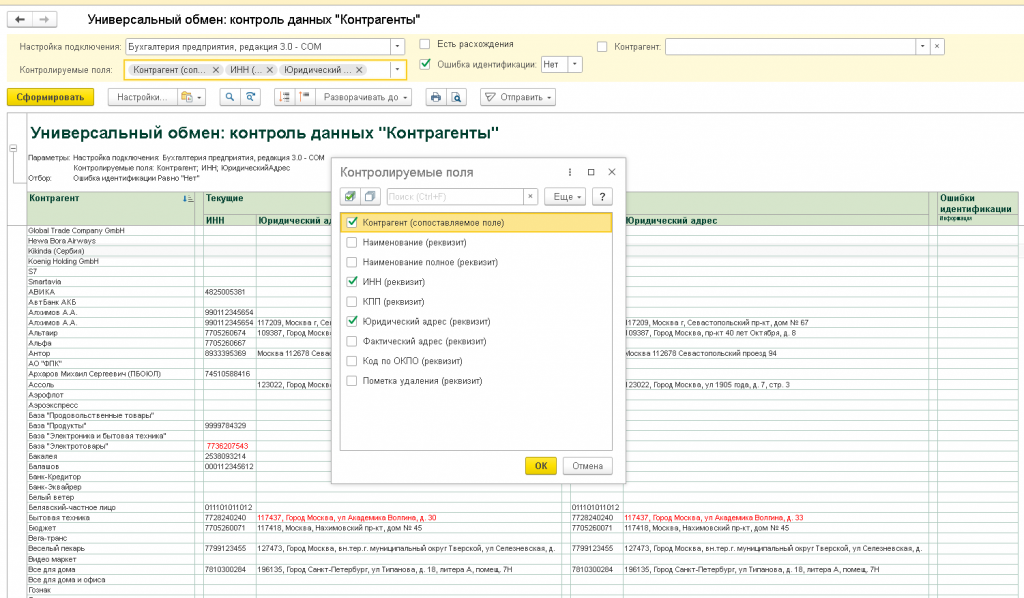Screen dimensions: 1024x598
Task: Remove the ИНН tag from controlled fields
Action: point(270,70)
